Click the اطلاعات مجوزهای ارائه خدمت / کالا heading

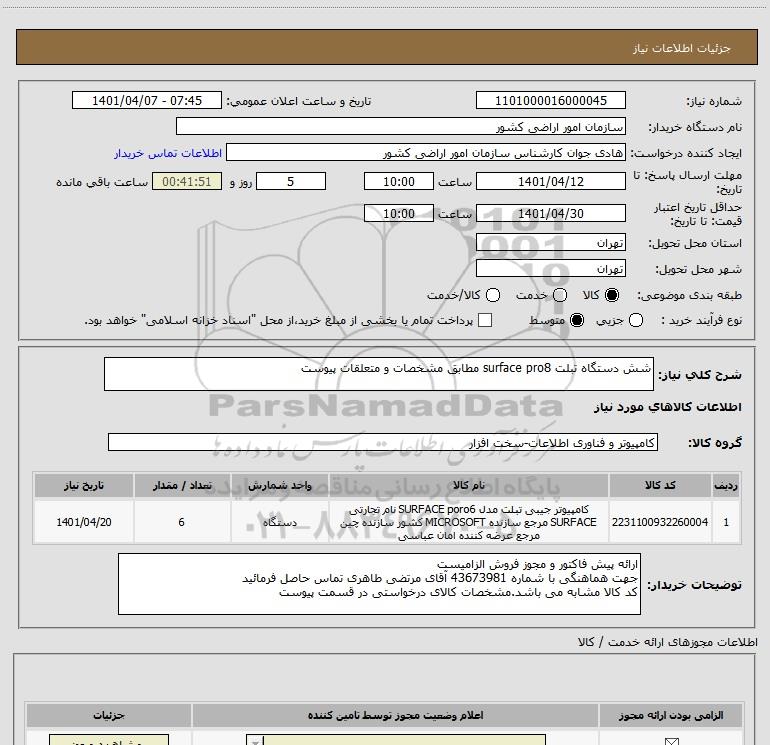667,642
